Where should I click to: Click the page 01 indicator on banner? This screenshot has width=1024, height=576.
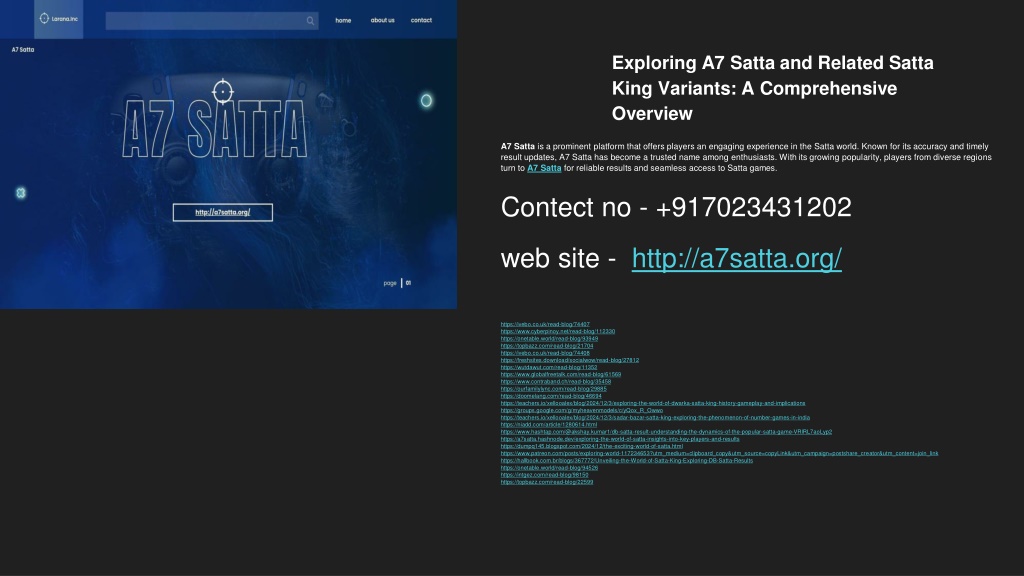(397, 283)
